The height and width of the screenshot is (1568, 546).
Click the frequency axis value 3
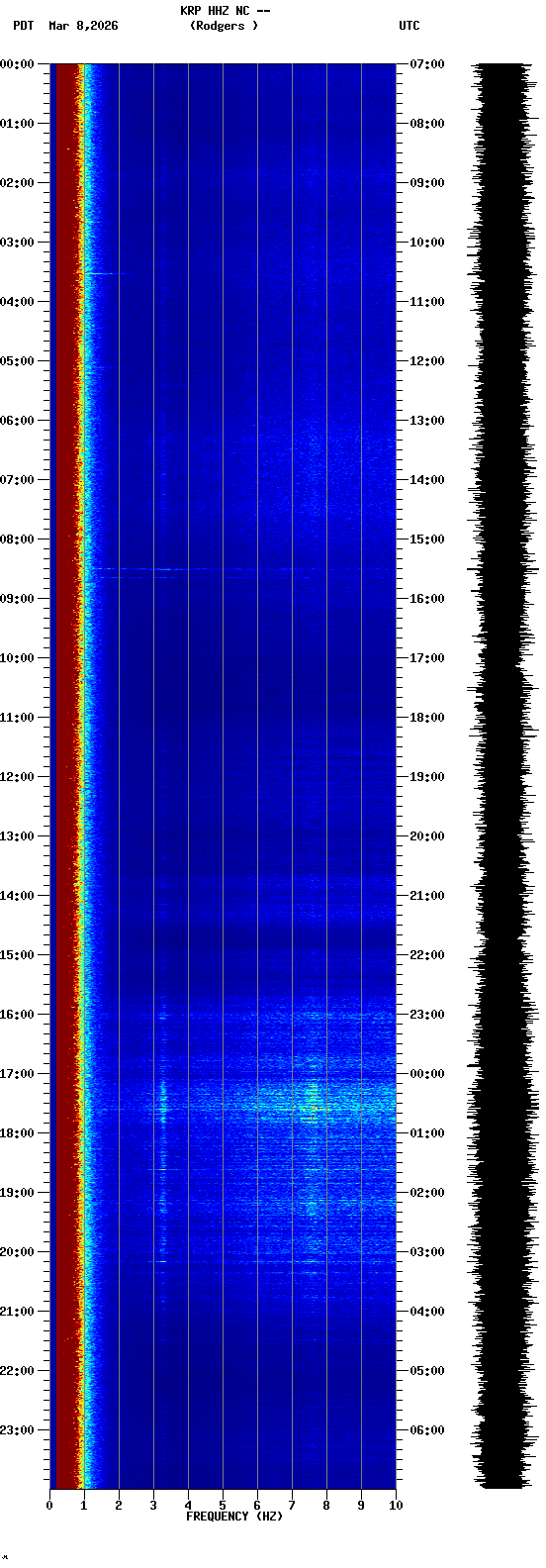[x=153, y=1506]
